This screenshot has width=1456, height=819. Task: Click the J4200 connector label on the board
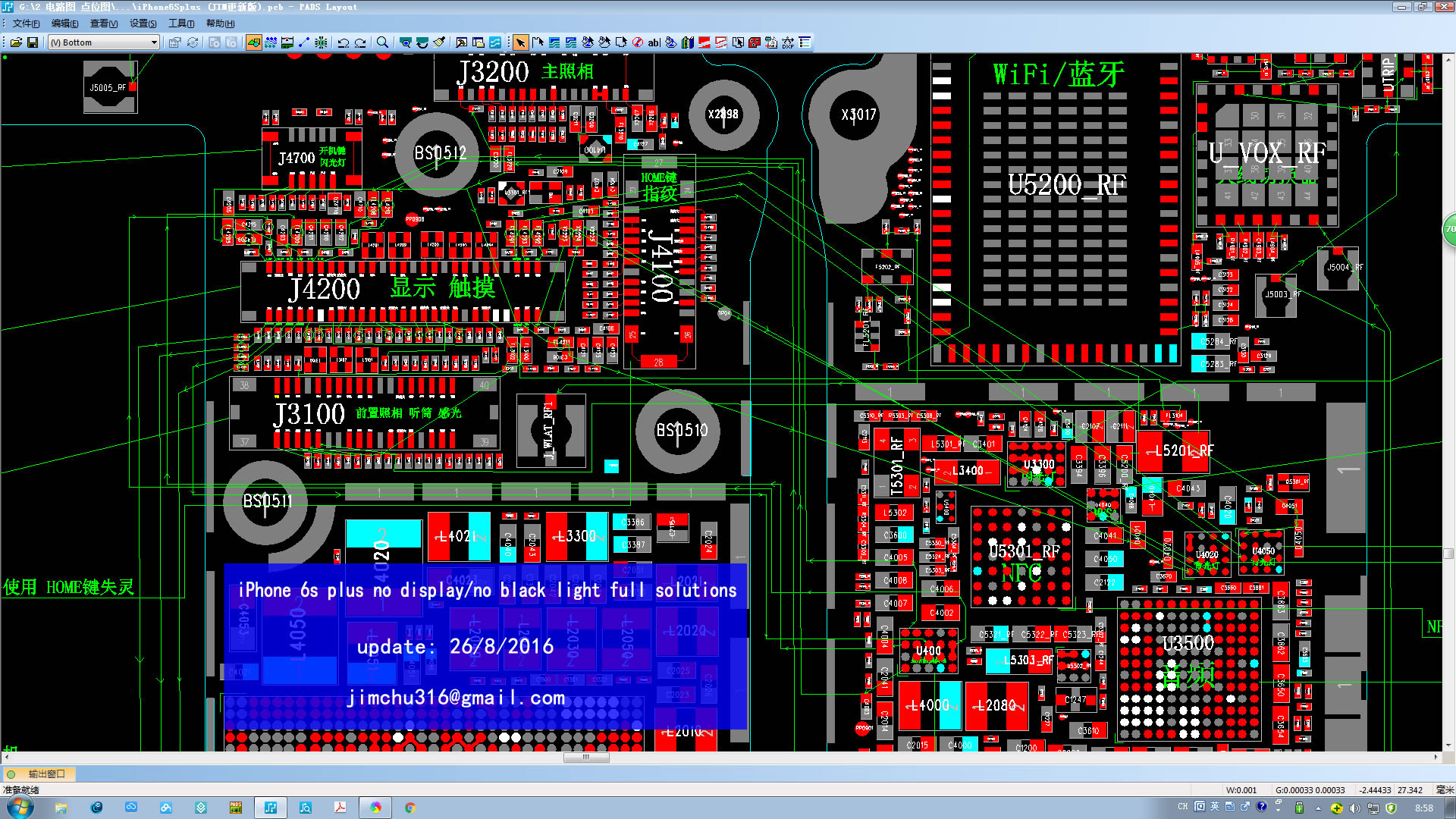[325, 289]
